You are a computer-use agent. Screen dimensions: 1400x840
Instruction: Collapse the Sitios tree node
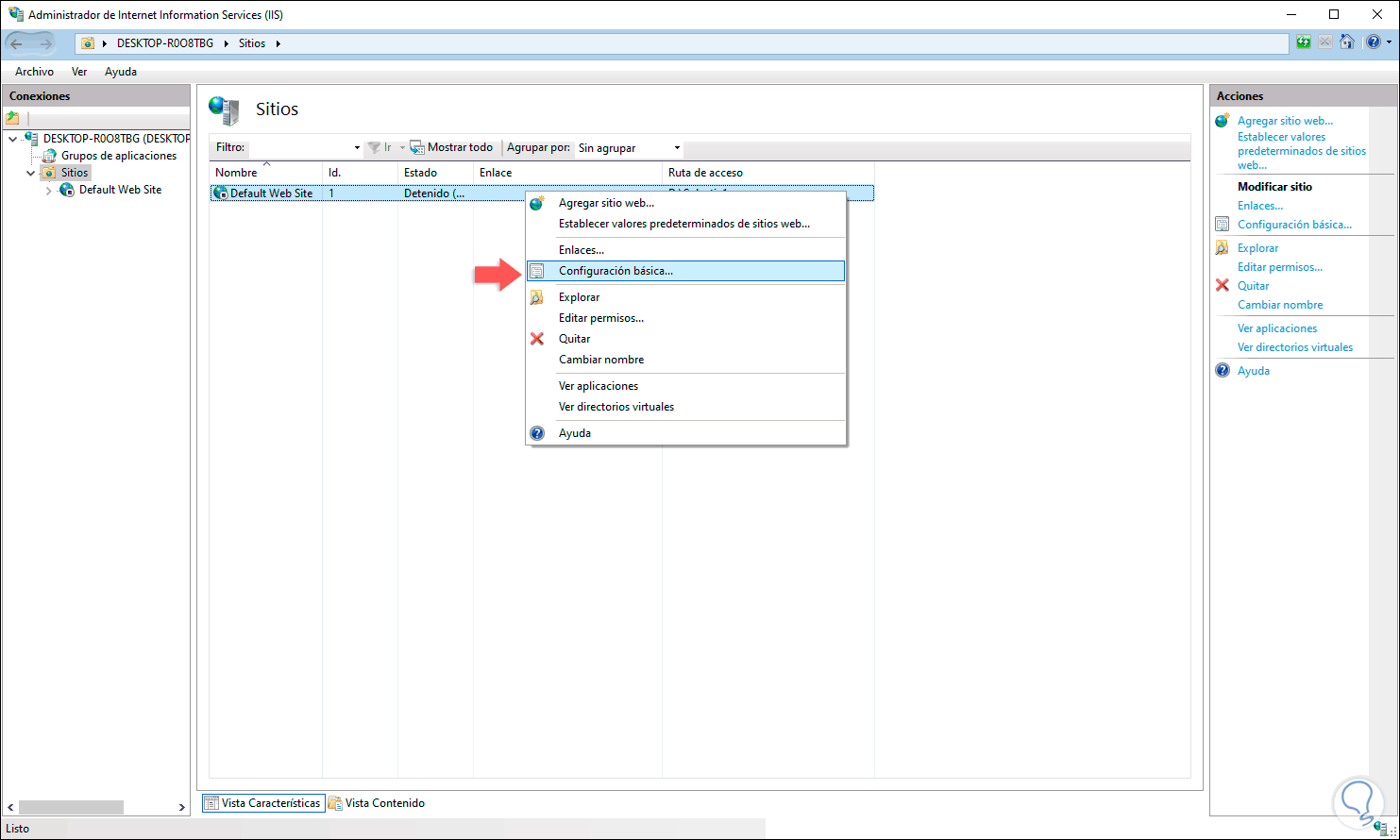coord(31,173)
